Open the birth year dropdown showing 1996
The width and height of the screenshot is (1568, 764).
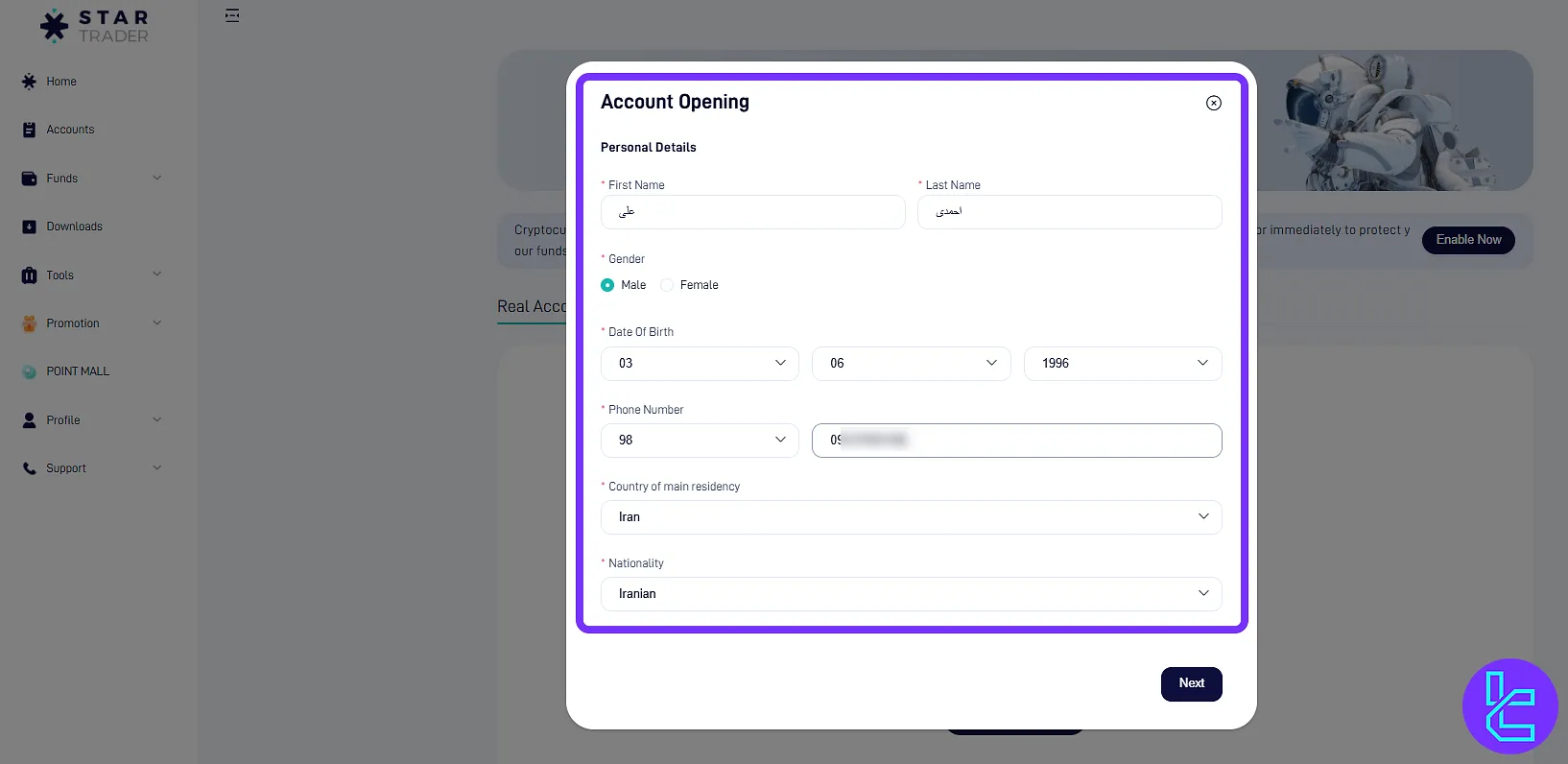point(1122,364)
